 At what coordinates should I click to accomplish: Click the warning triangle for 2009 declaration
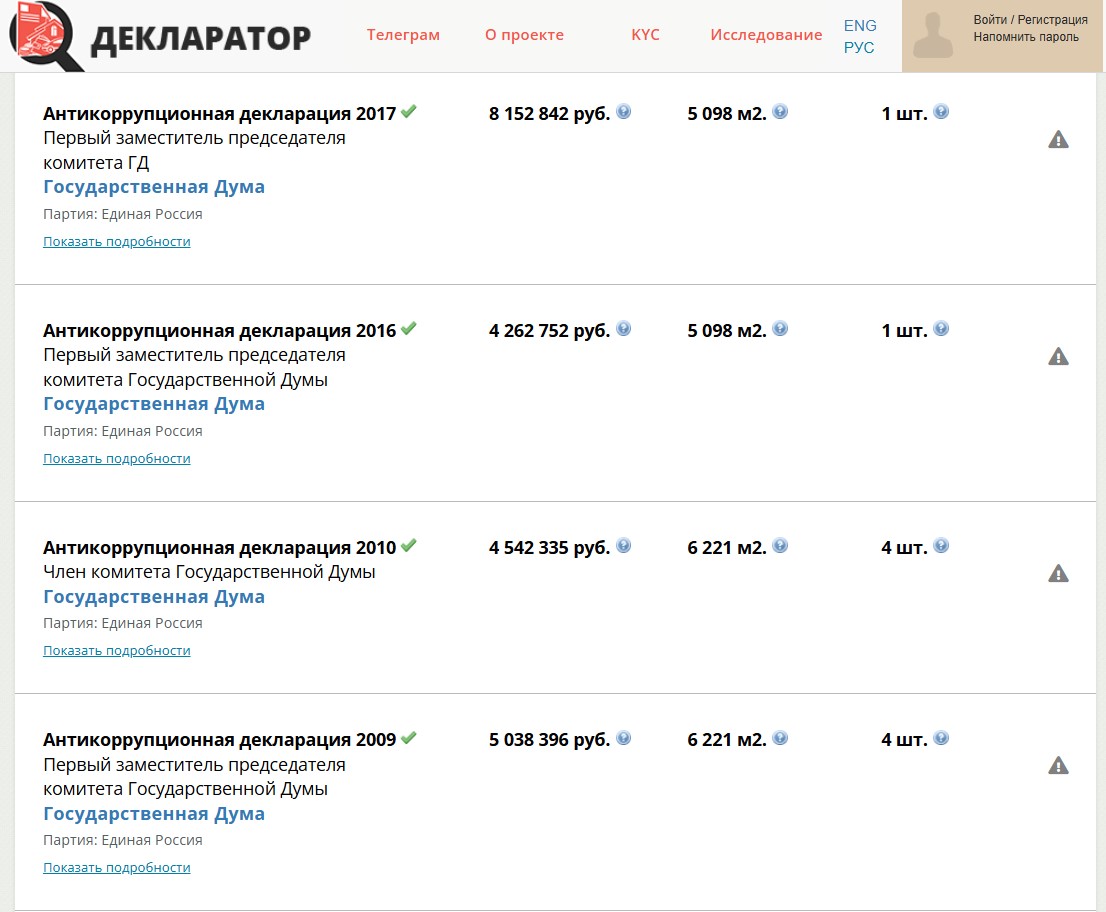[1058, 766]
